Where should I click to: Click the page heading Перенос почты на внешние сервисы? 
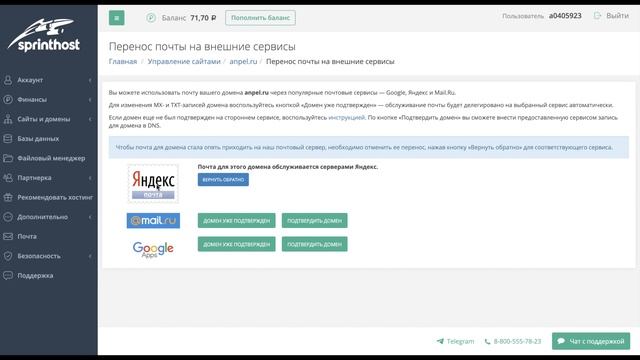coord(202,47)
